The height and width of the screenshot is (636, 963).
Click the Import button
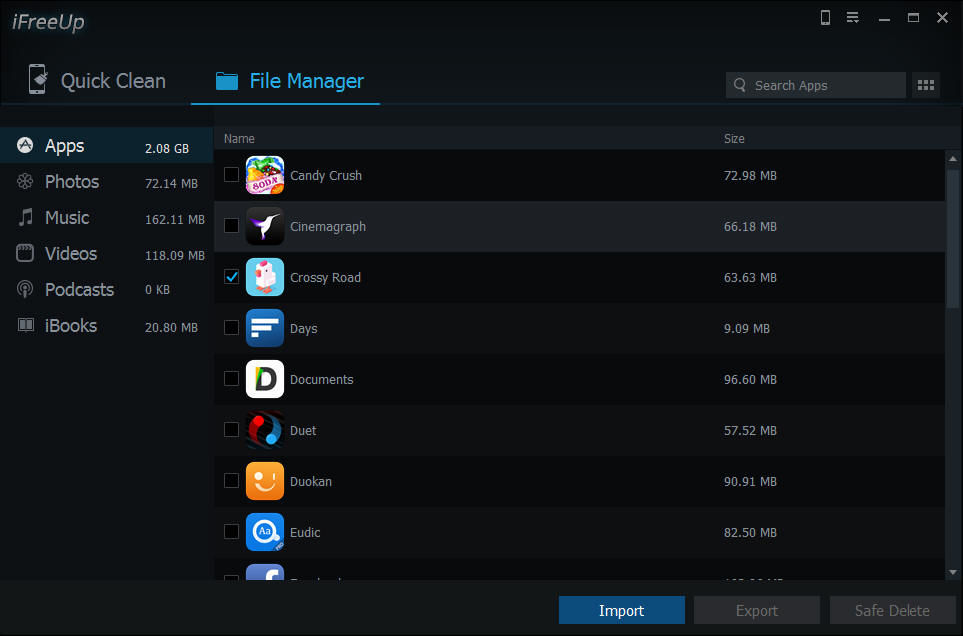tap(622, 610)
